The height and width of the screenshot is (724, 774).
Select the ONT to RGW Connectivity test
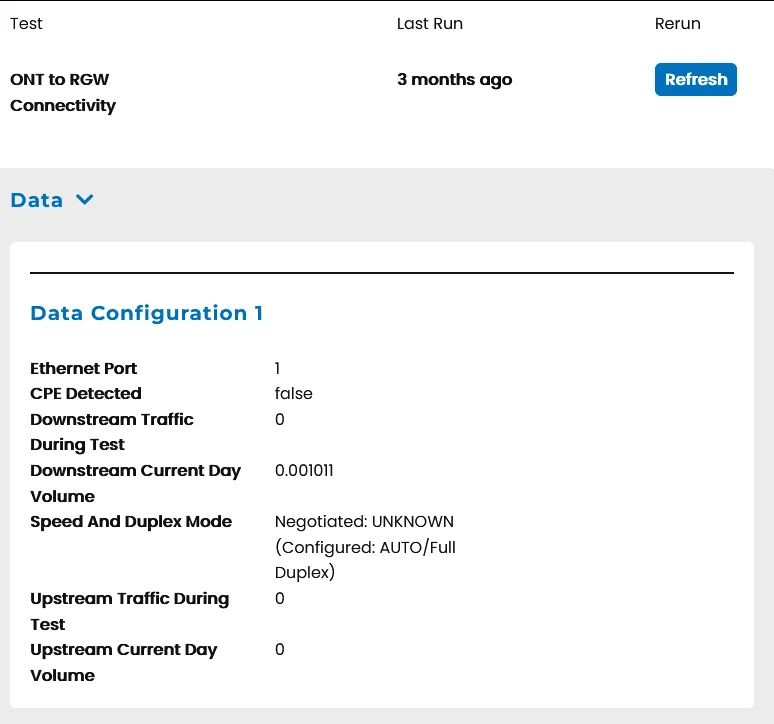[x=63, y=92]
